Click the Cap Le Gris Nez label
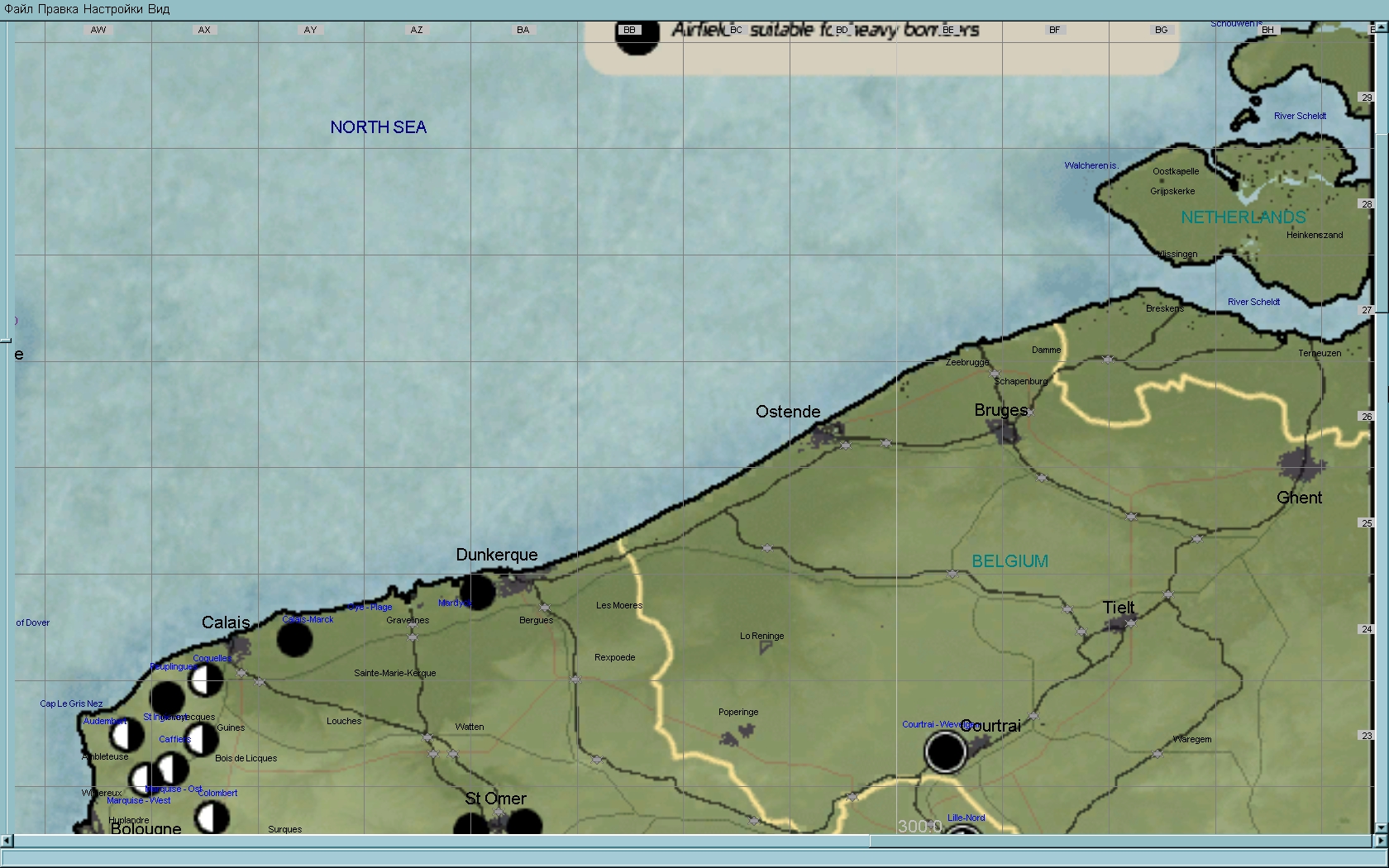Screen dimensions: 1389x868 [71, 703]
